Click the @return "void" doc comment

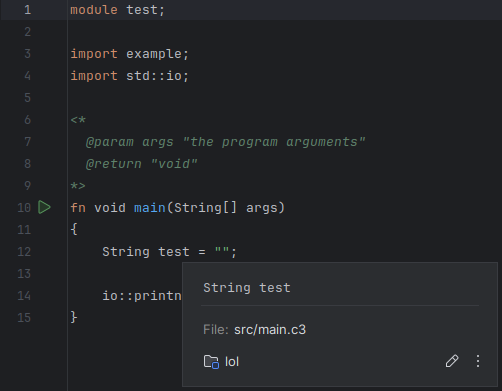pyautogui.click(x=141, y=164)
